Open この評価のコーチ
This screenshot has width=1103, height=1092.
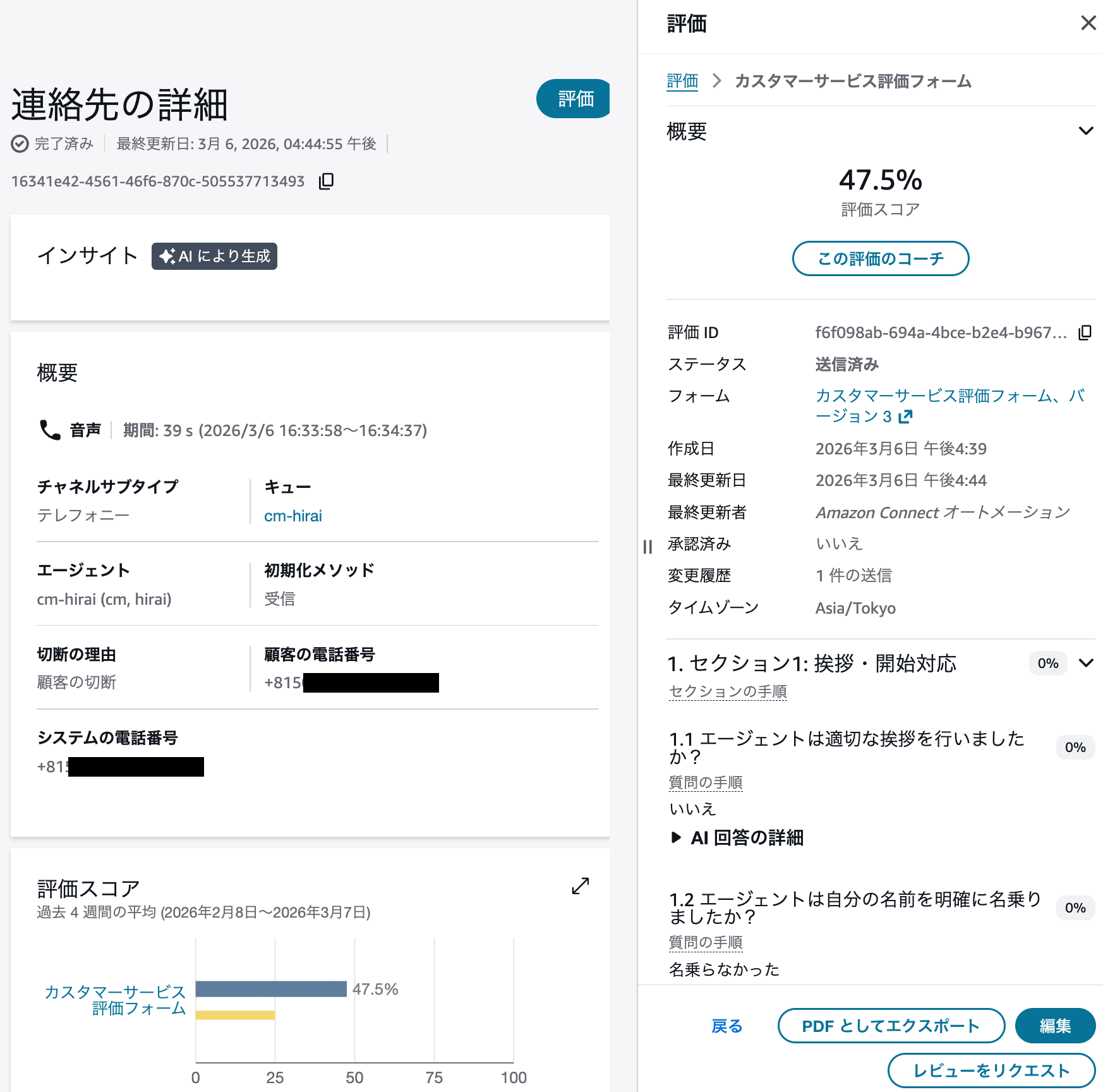pos(880,258)
